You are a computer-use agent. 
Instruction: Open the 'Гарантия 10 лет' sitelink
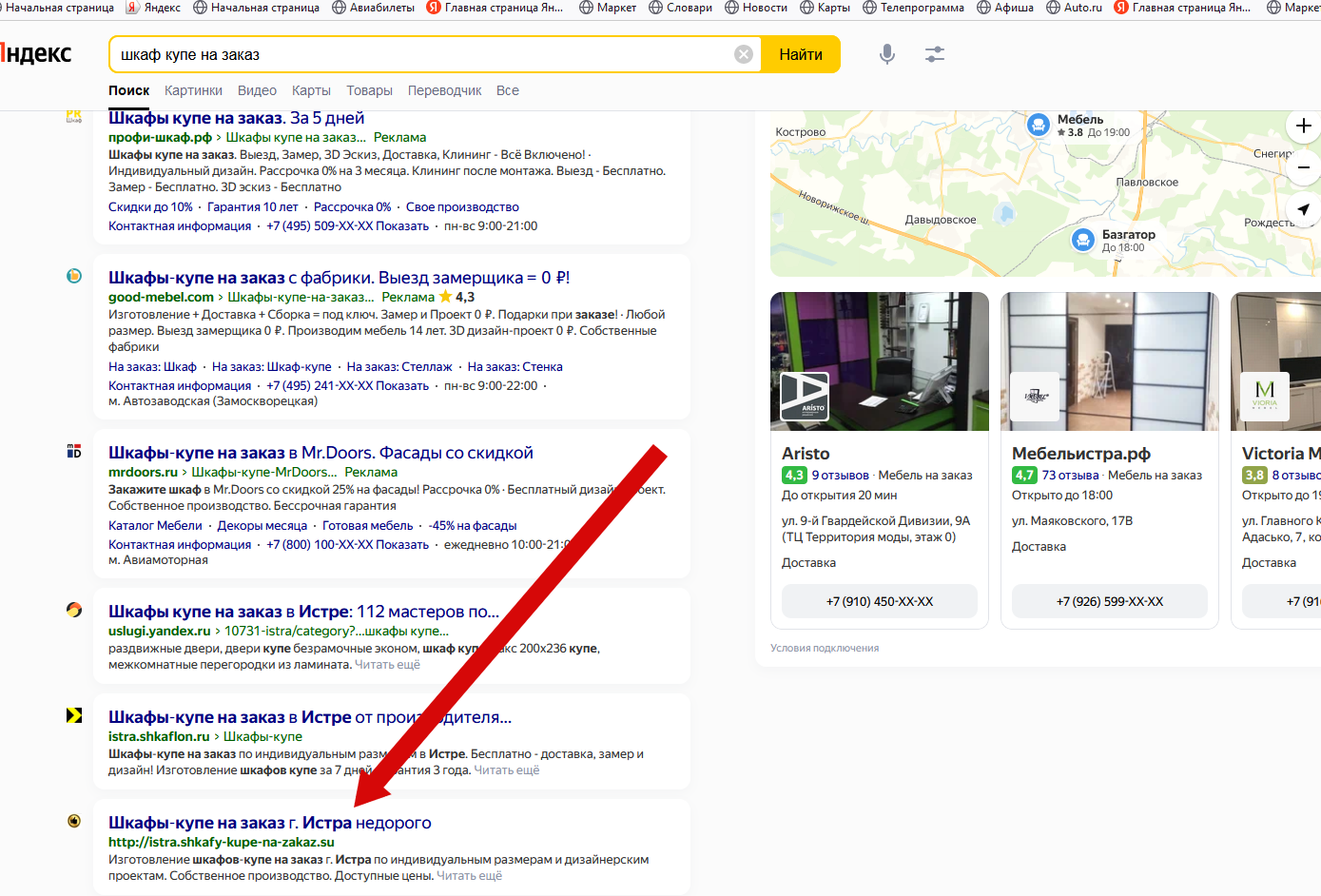tap(252, 206)
